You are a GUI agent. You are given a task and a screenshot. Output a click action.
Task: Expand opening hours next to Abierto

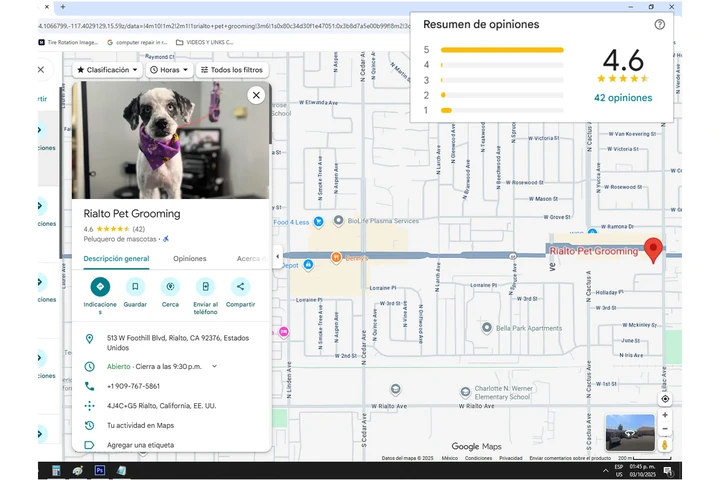(x=214, y=366)
